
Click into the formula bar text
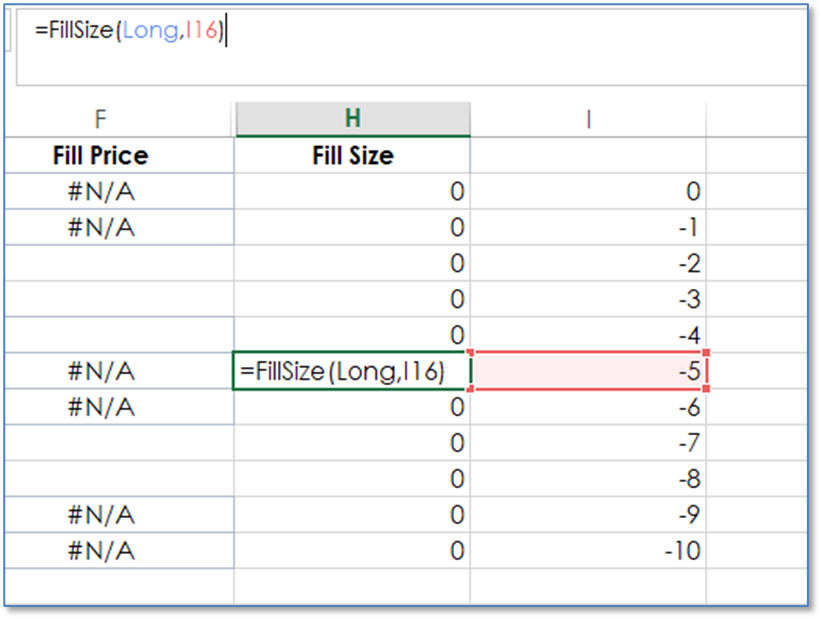[x=130, y=31]
